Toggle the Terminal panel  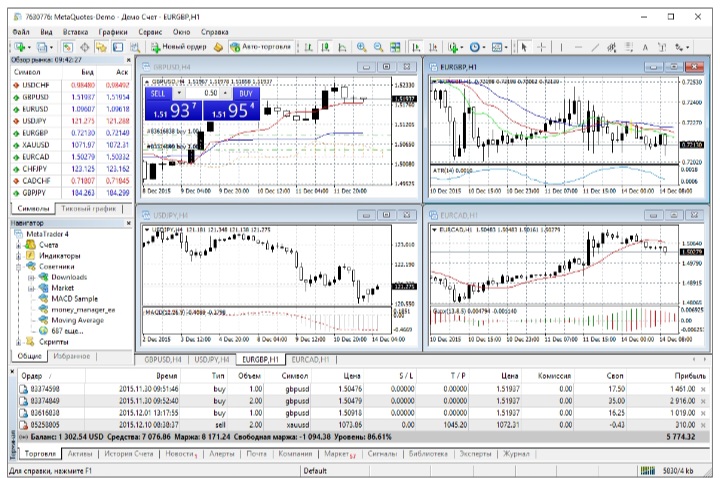click(x=118, y=47)
